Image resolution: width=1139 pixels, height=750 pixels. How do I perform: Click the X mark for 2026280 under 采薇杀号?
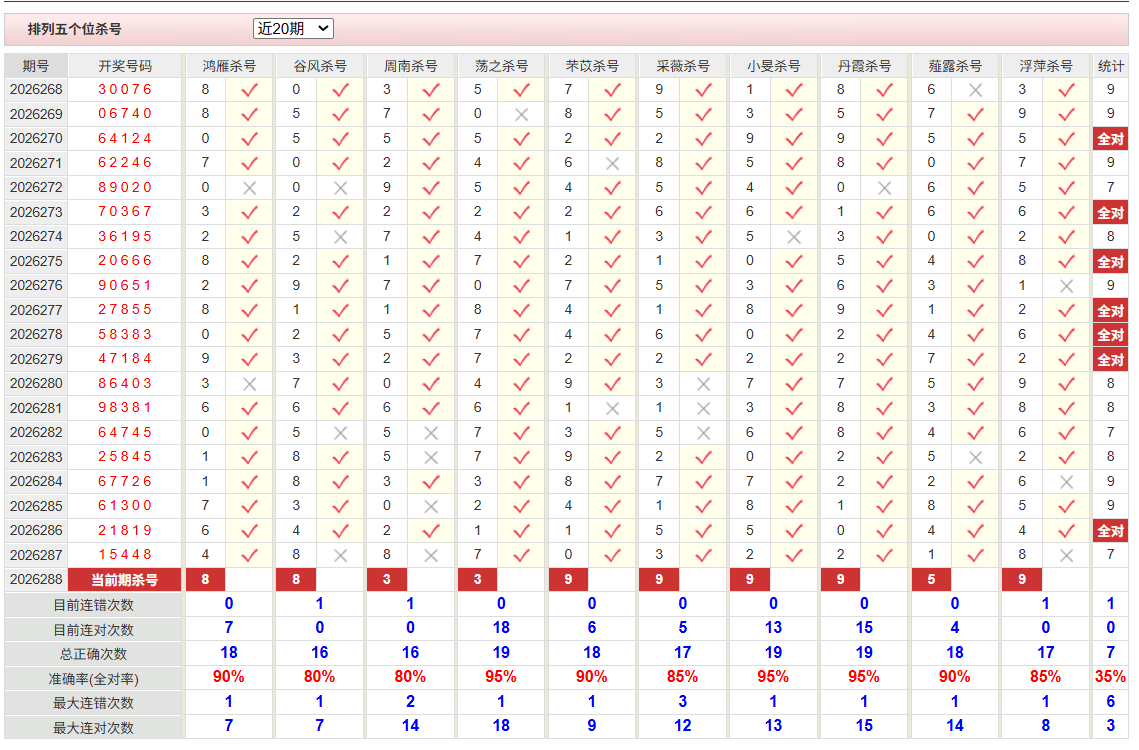(x=703, y=384)
